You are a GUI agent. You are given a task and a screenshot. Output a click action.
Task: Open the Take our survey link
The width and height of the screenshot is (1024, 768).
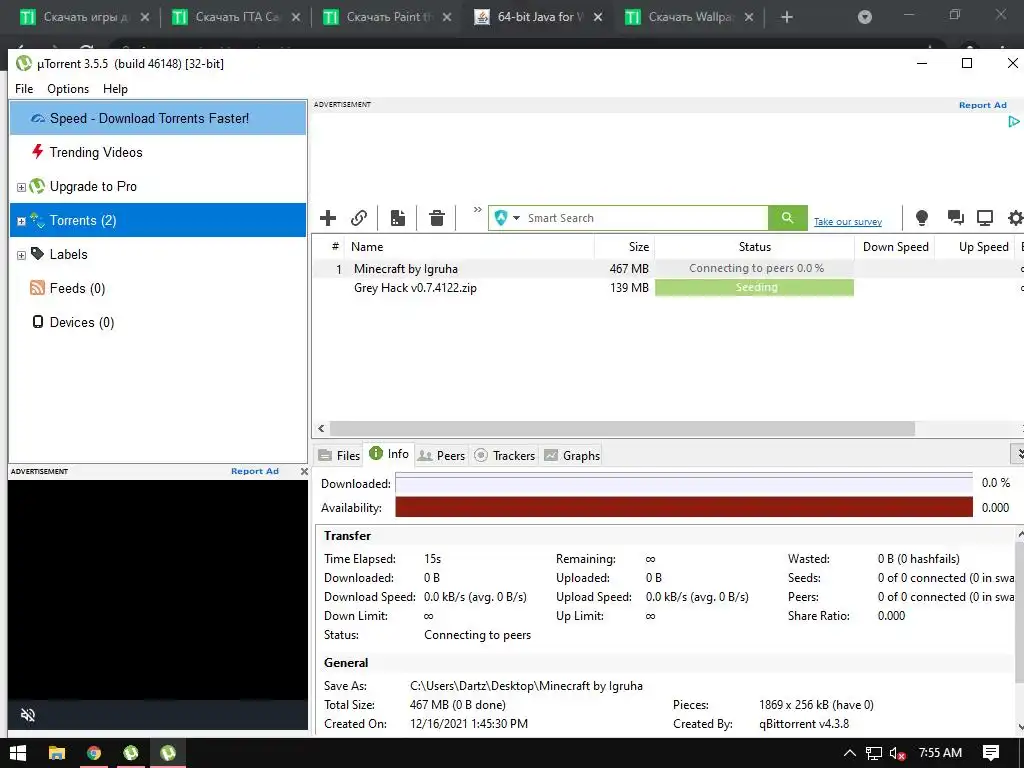click(848, 222)
